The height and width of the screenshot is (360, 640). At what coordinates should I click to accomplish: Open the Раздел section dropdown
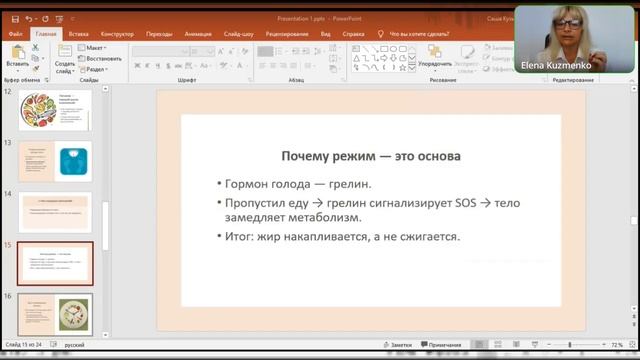click(93, 69)
